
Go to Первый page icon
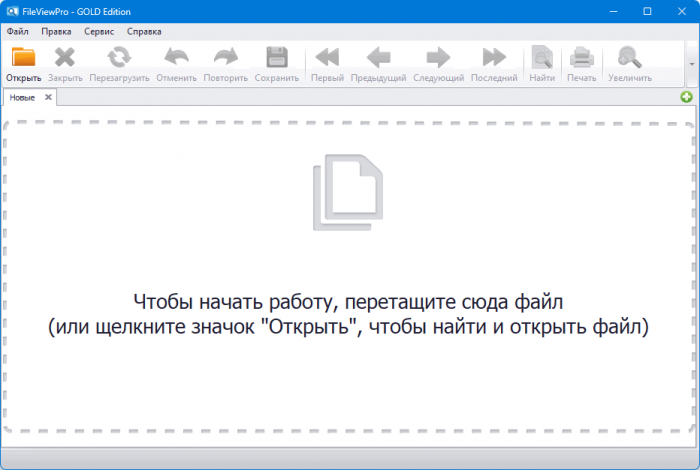pos(327,58)
